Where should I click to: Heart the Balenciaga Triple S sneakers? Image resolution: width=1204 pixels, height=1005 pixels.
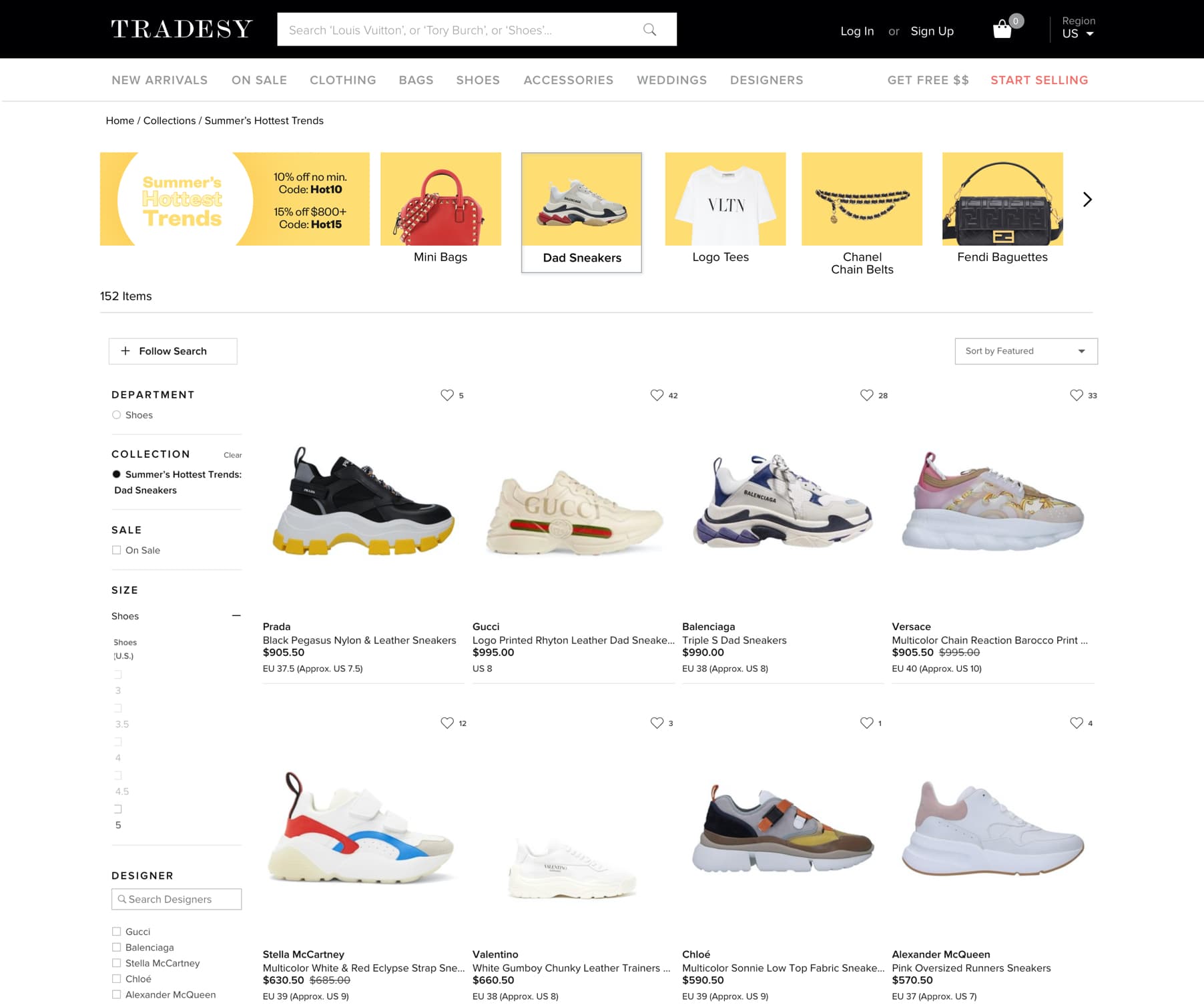pos(866,395)
